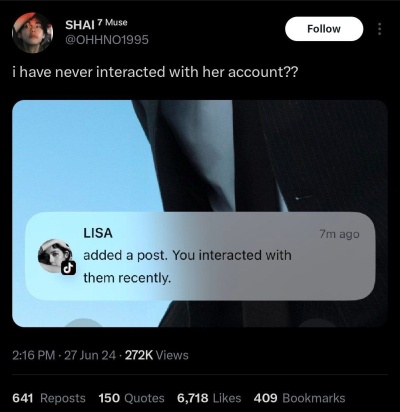Viewport: 400px width, 412px height.
Task: Click LISA's notification avatar
Action: pos(55,256)
